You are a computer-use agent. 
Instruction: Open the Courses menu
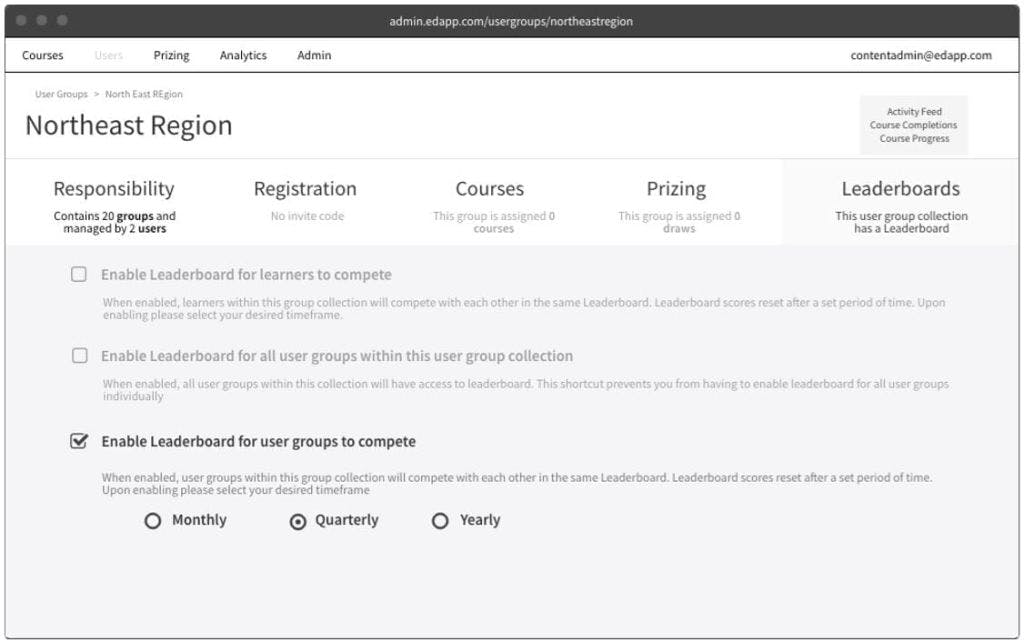pyautogui.click(x=42, y=56)
